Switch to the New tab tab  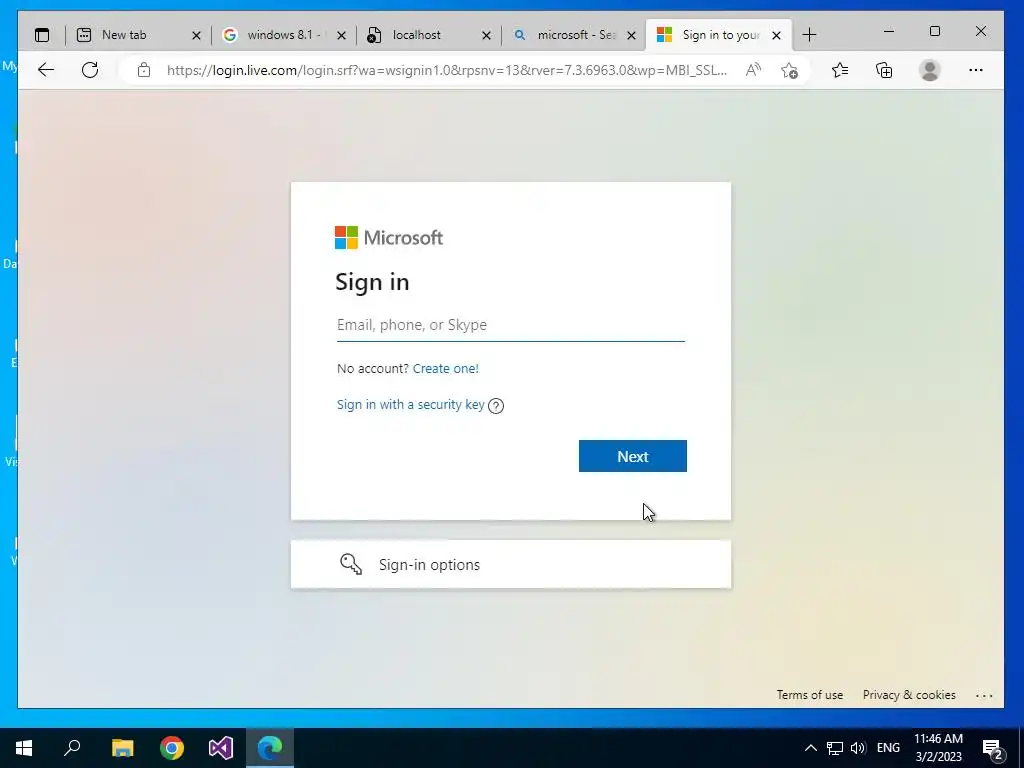click(x=138, y=35)
